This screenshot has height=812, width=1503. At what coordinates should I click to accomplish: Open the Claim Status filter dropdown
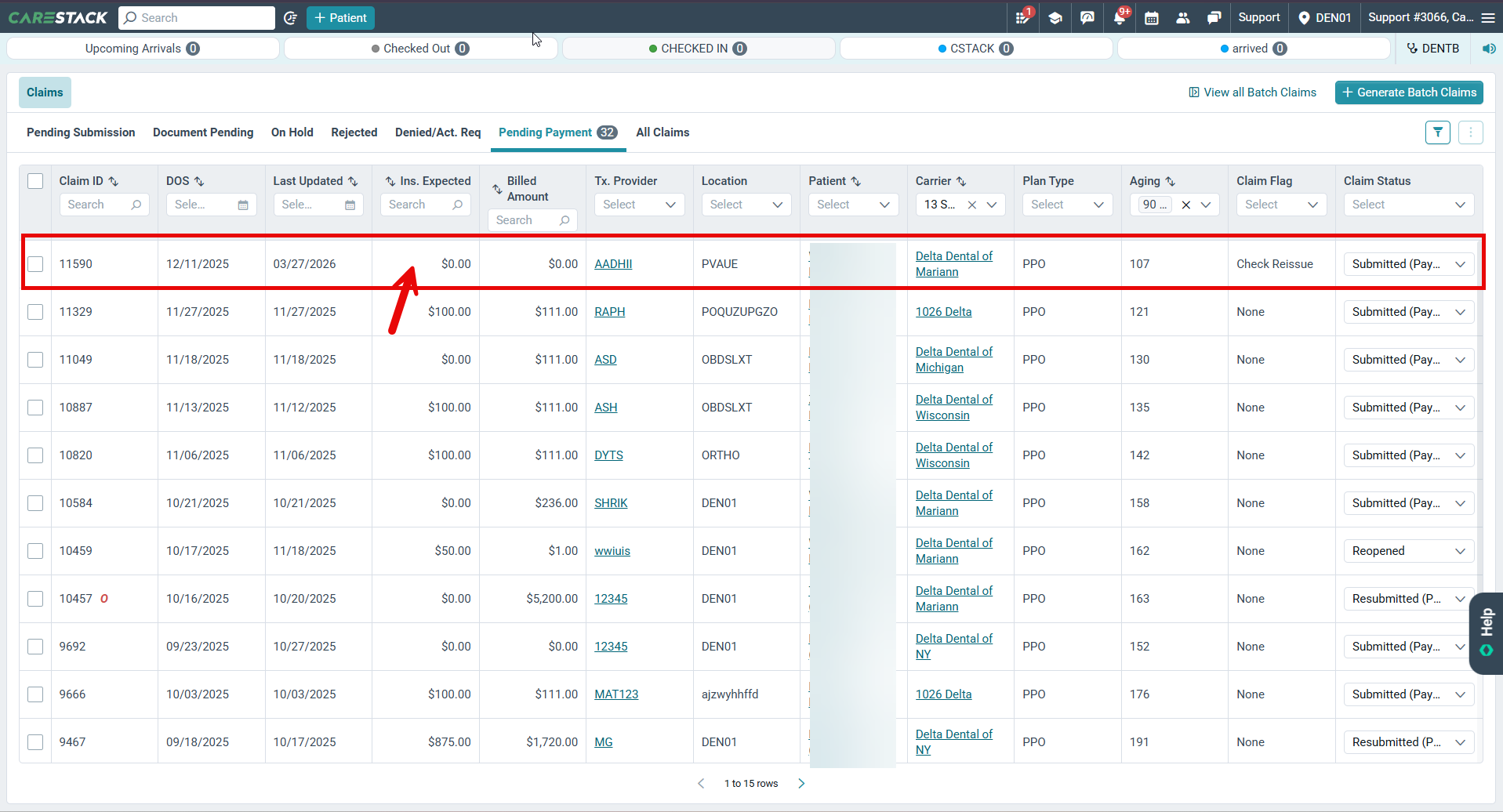[x=1409, y=205]
